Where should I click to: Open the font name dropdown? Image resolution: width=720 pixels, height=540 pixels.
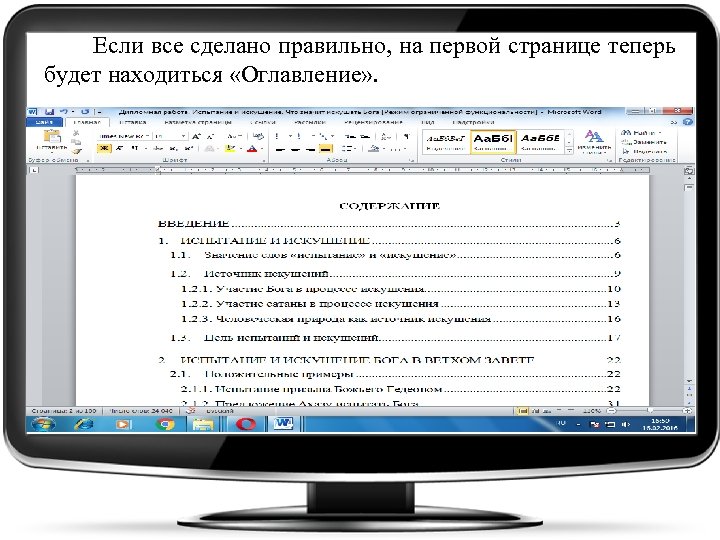147,136
